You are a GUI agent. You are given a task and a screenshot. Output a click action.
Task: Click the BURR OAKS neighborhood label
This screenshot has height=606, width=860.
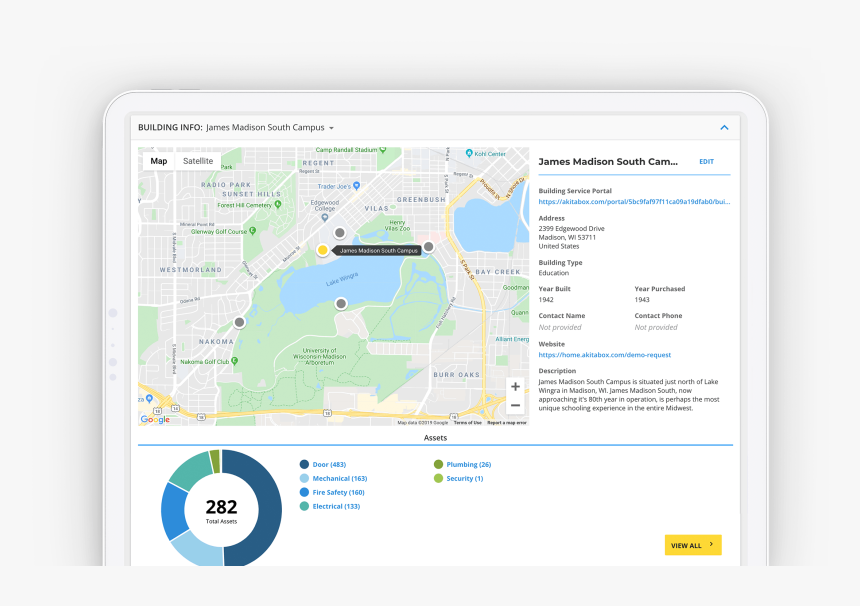[x=456, y=375]
